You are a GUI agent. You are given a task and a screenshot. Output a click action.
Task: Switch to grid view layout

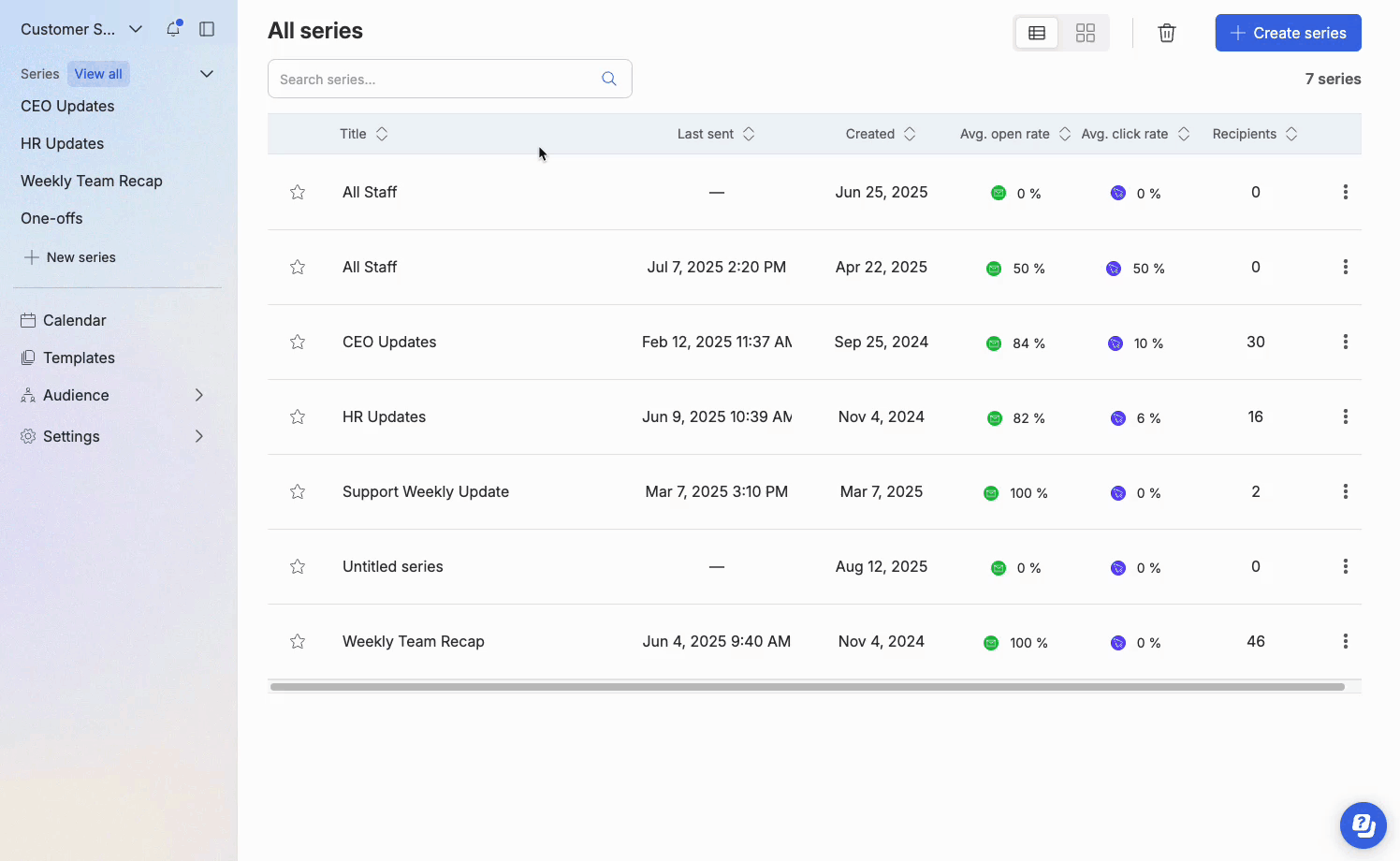click(1085, 33)
